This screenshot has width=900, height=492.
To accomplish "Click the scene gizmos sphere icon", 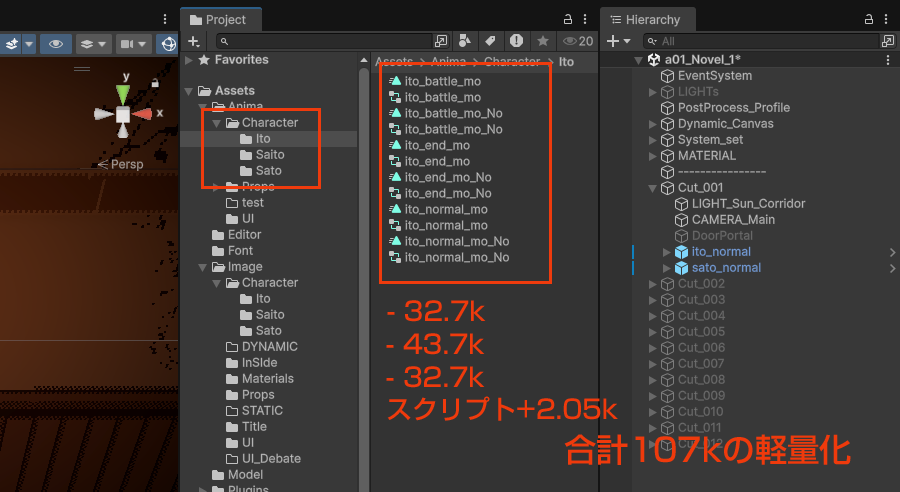I will click(x=169, y=44).
